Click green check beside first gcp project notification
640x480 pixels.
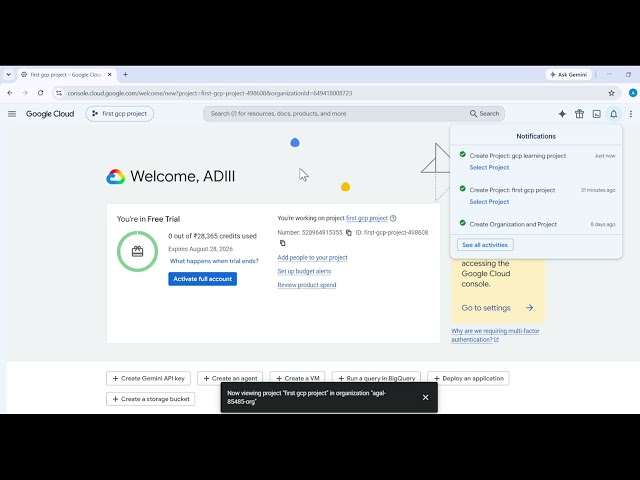point(462,189)
